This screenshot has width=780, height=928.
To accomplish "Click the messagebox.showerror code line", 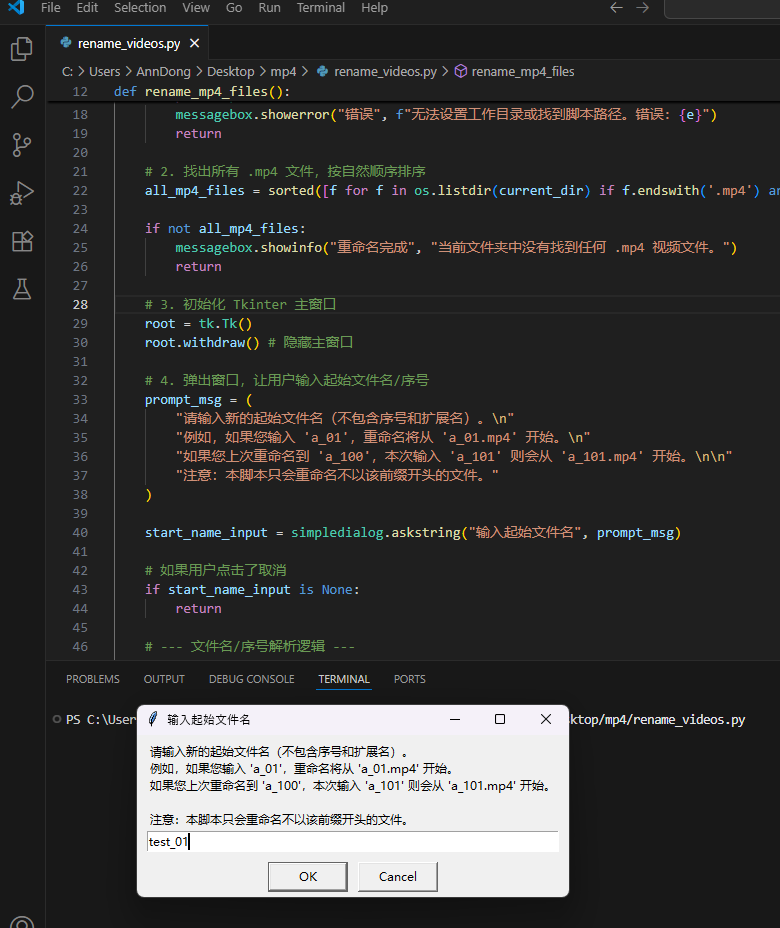I will (446, 115).
